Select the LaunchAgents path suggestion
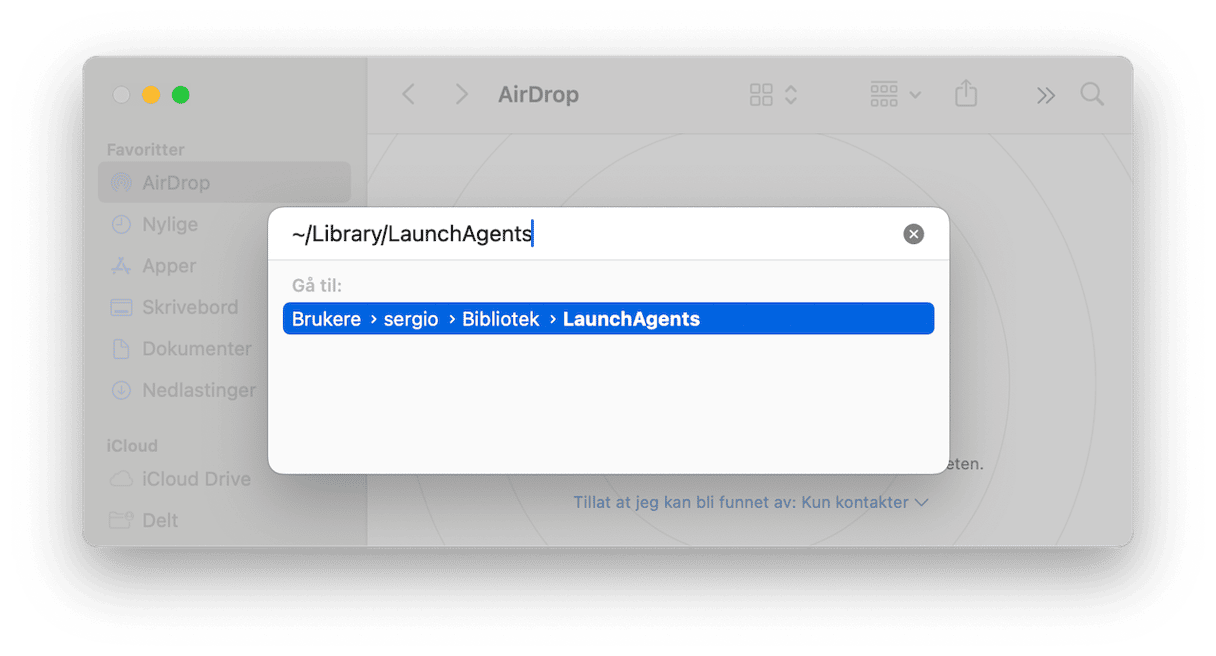Screen dimensions: 1216x656 (x=608, y=319)
